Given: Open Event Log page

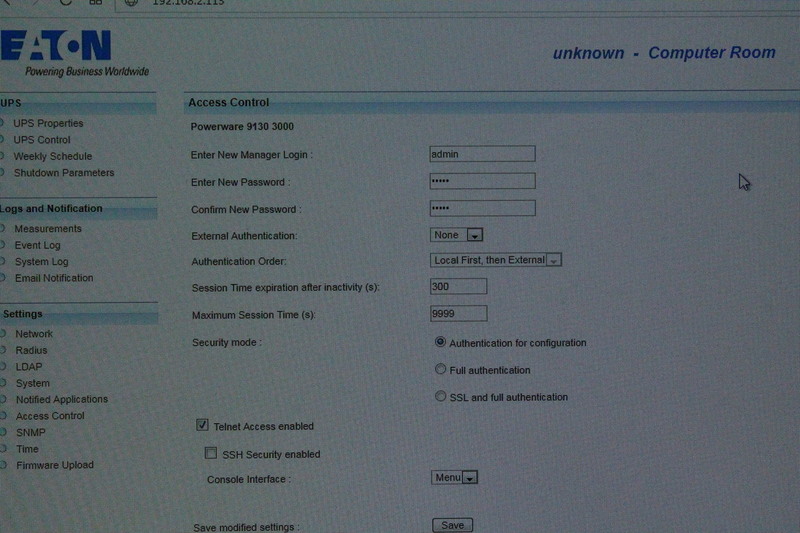Looking at the screenshot, I should tap(37, 245).
